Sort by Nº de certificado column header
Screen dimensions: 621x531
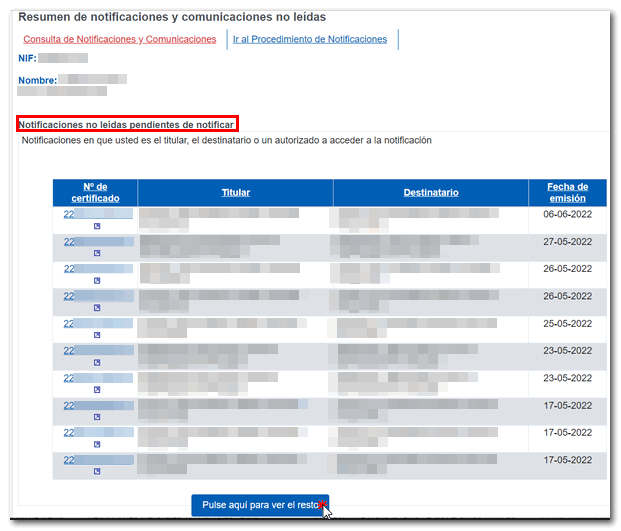click(x=95, y=192)
